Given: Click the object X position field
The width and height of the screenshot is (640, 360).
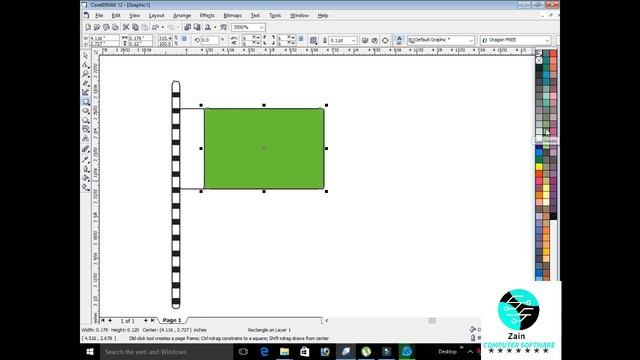Looking at the screenshot, I should click(x=104, y=38).
